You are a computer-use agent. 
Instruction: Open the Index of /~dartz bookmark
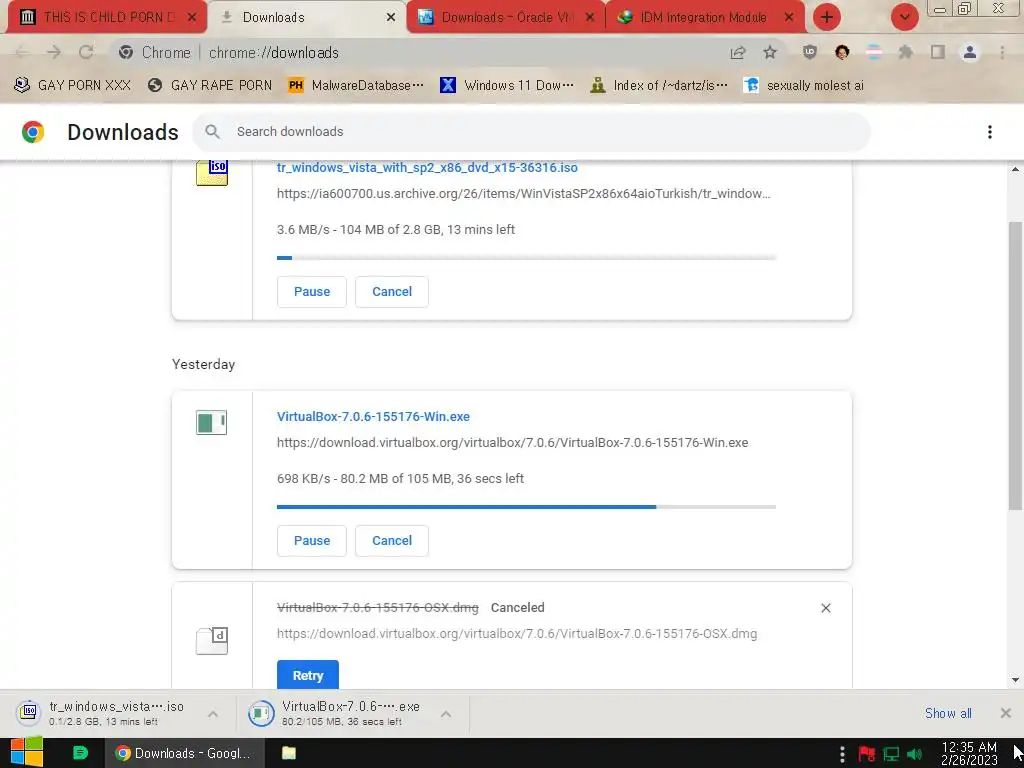658,86
